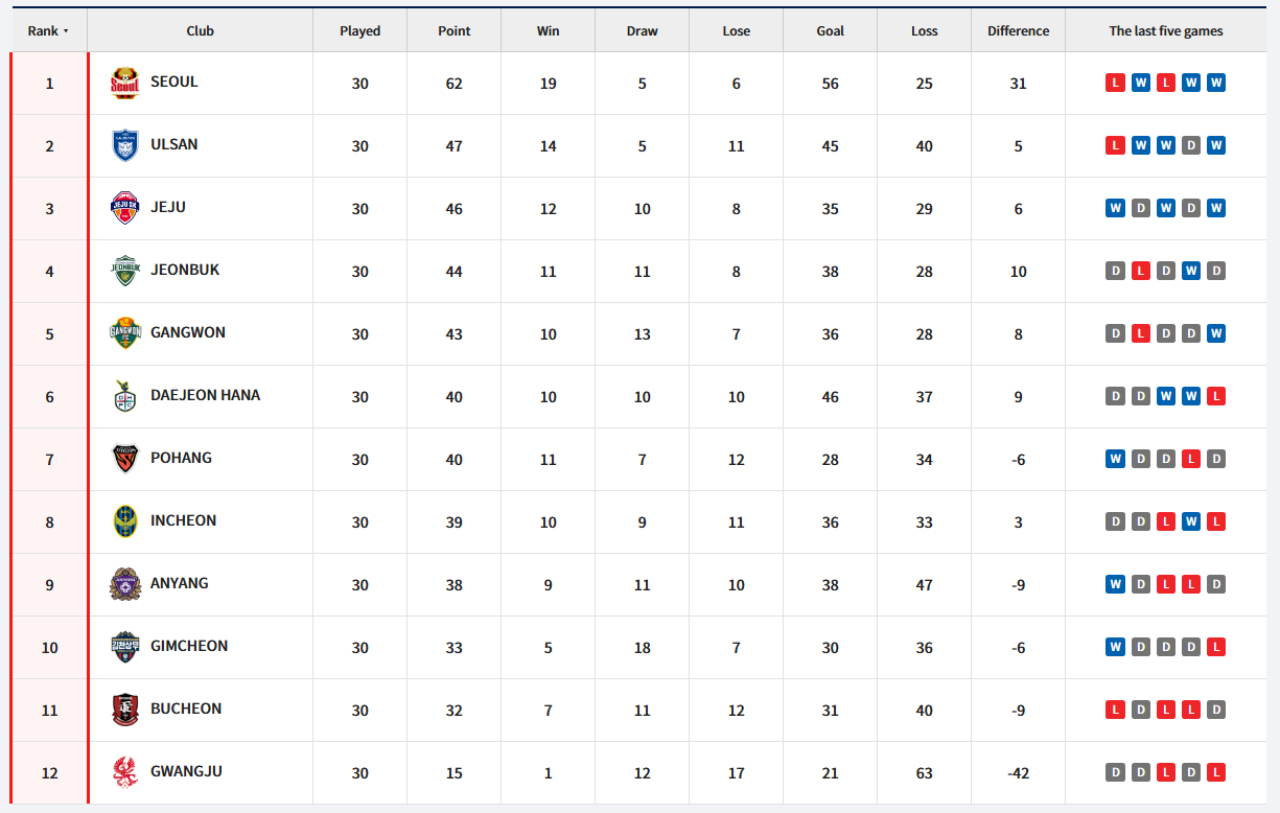Click Seoul's first last-five result badge

1115,83
